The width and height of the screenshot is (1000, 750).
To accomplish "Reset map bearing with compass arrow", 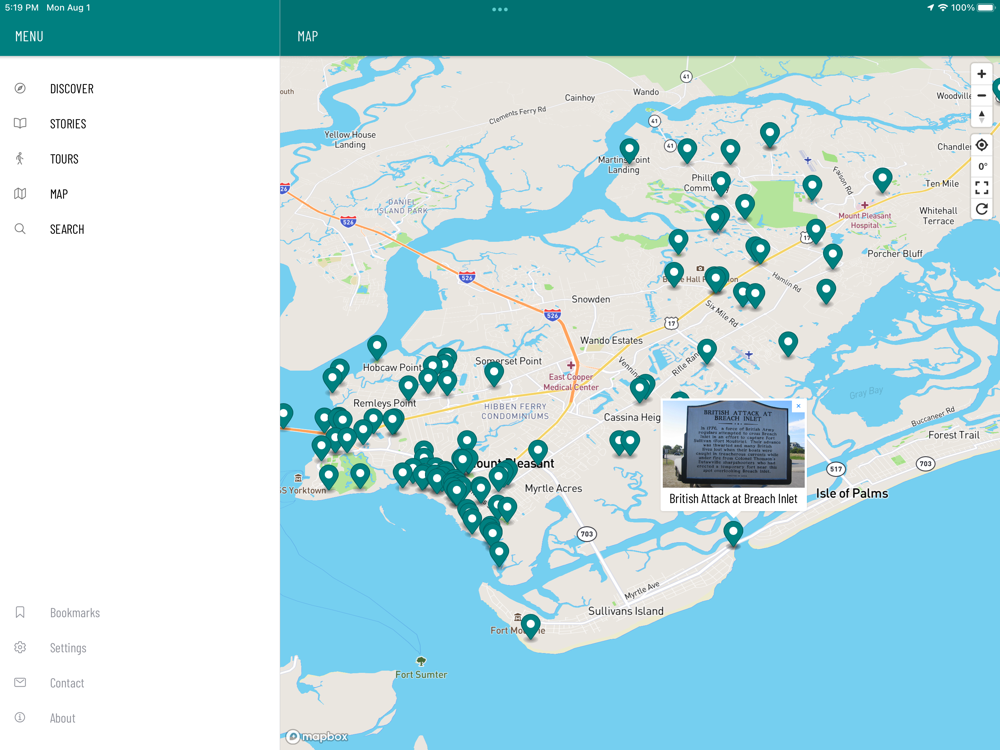I will coord(982,117).
